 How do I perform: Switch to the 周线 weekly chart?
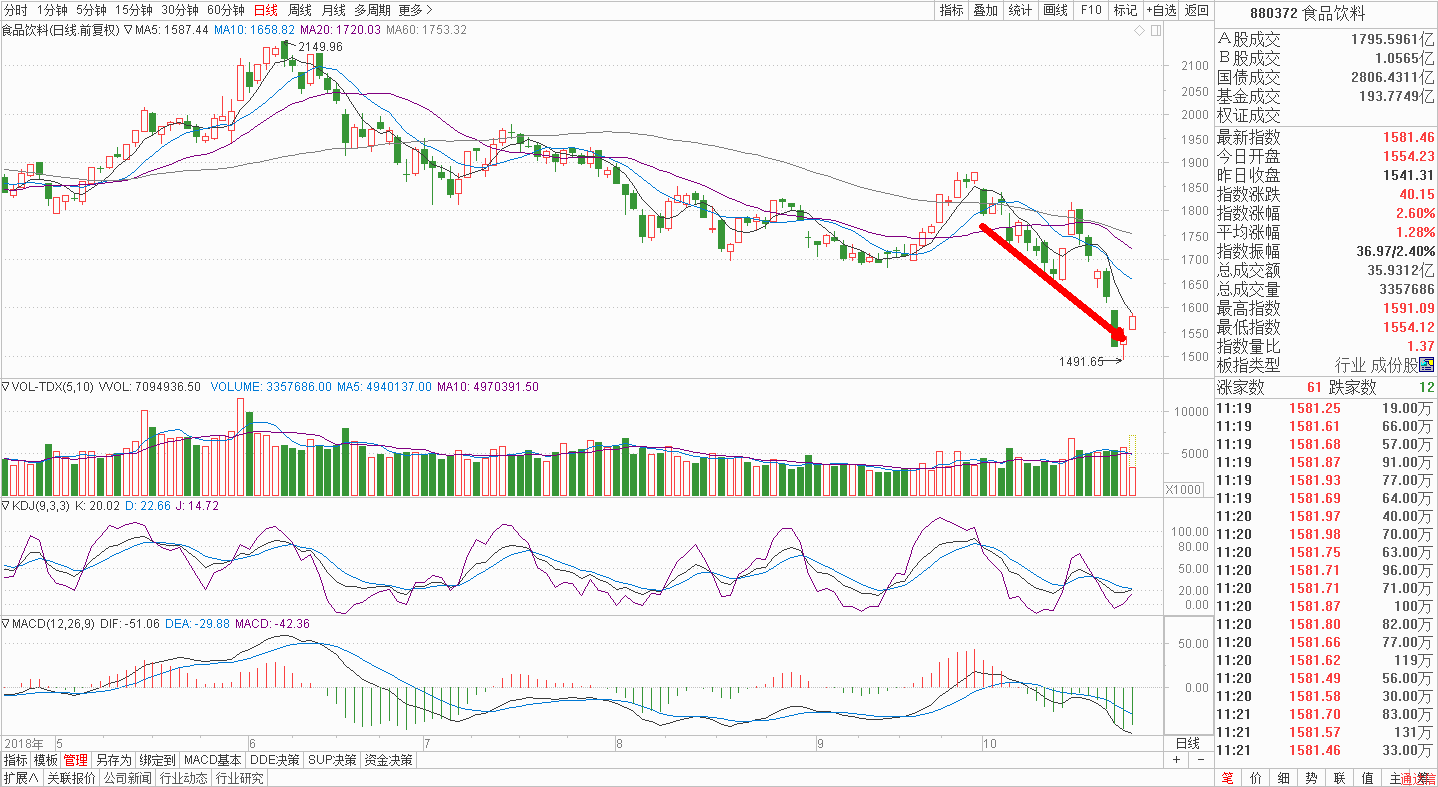point(300,10)
